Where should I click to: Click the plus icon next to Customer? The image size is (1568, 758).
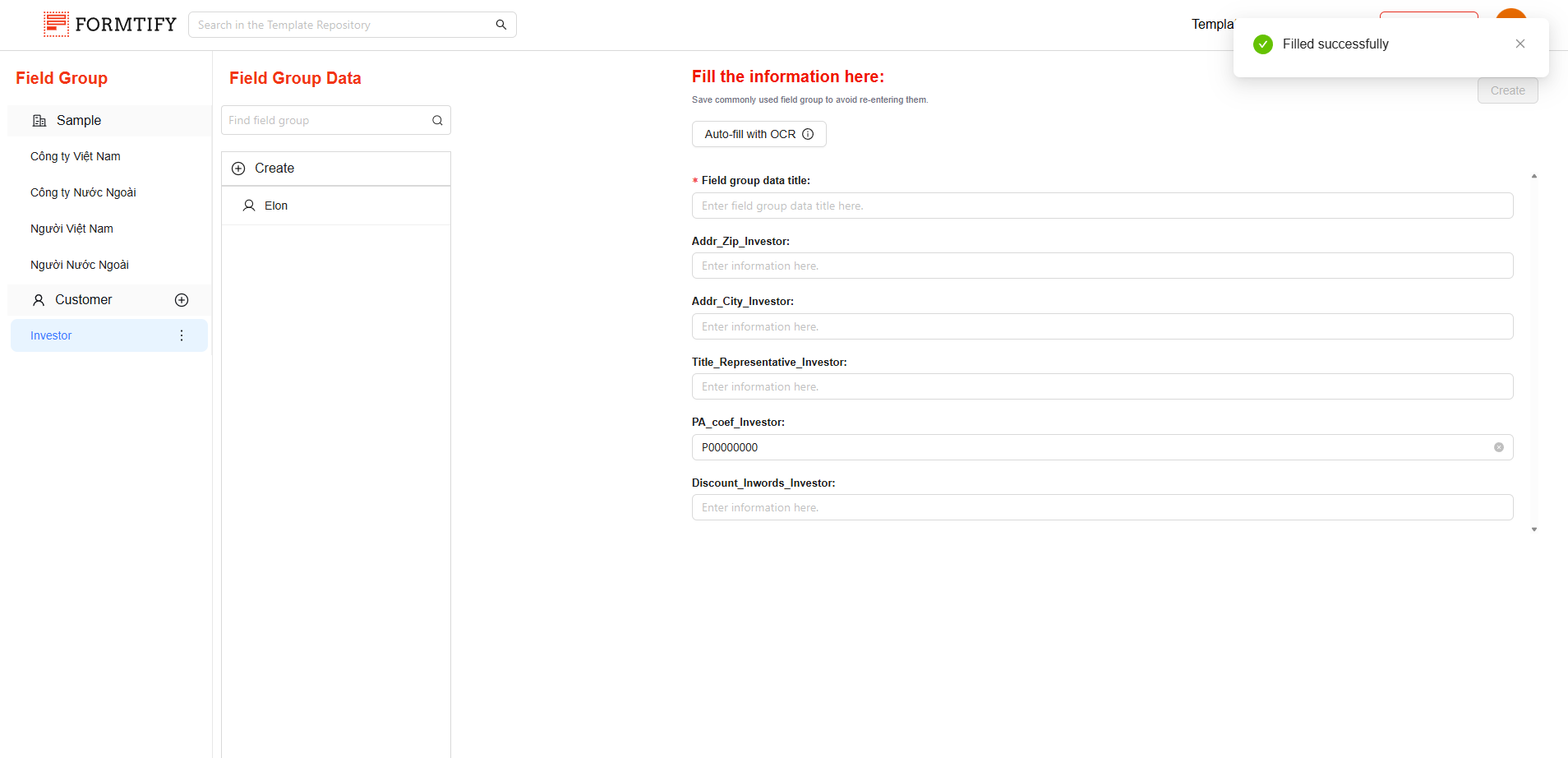[182, 300]
